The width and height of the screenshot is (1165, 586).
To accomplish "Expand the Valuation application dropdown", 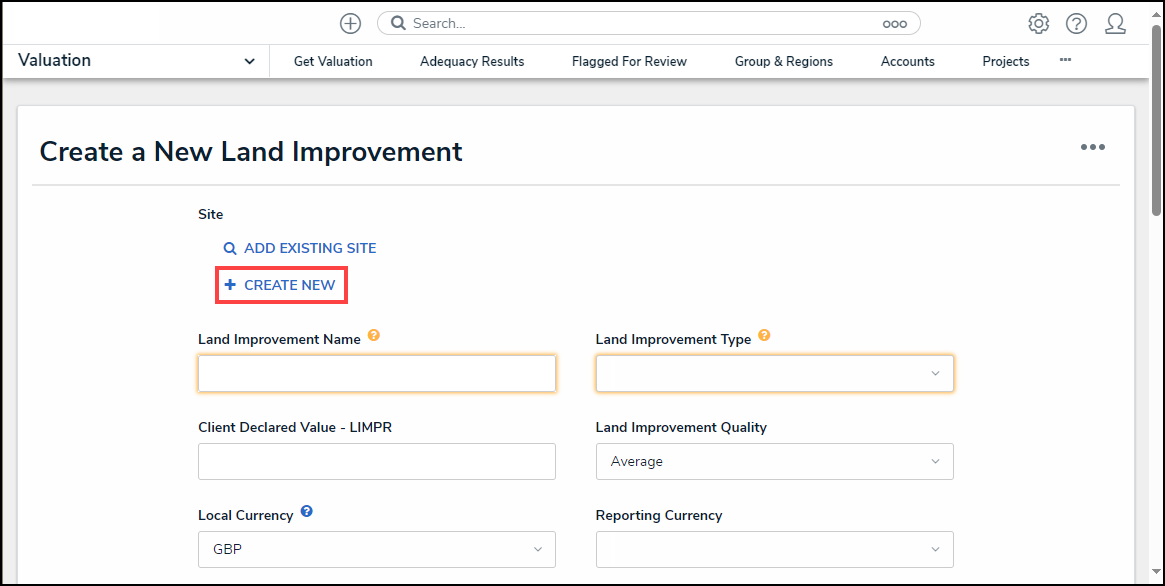I will click(x=250, y=62).
